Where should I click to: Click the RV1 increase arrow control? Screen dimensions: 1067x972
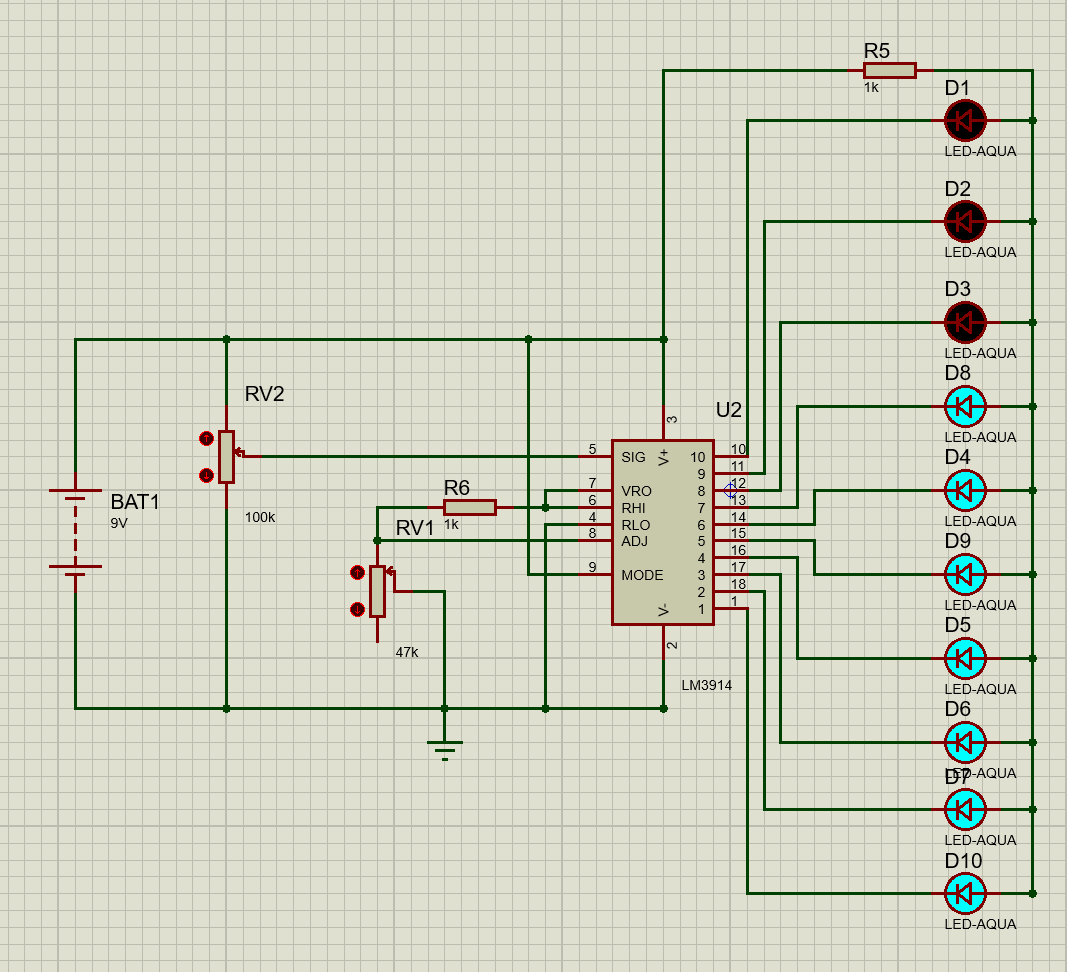pos(358,571)
